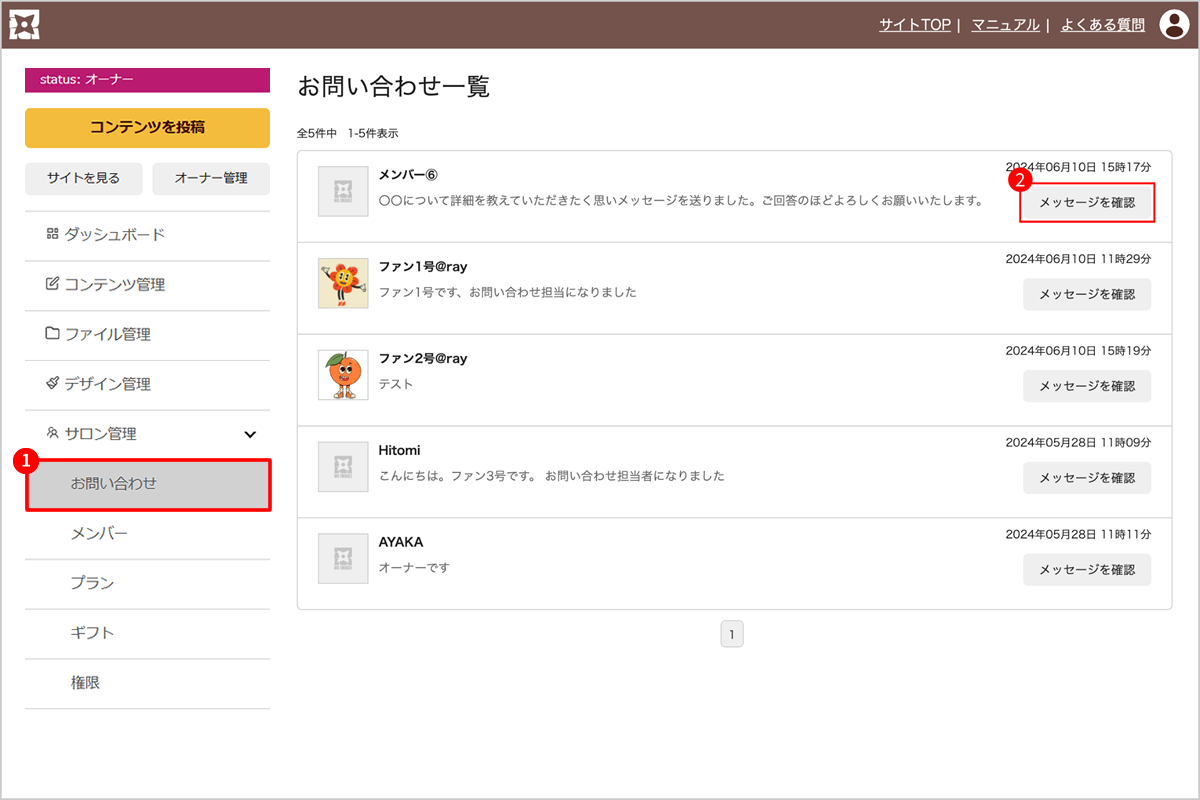This screenshot has height=800, width=1200.
Task: Click the flower avatar of ファン1号@ray
Action: pyautogui.click(x=343, y=283)
